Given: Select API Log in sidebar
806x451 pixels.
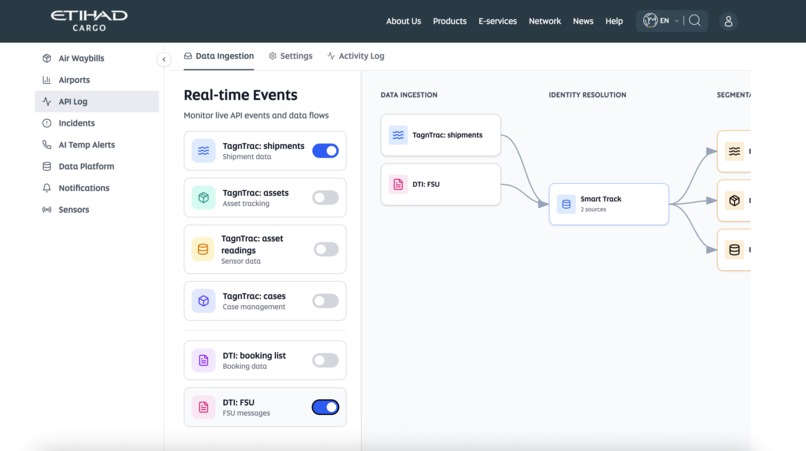Looking at the screenshot, I should tap(97, 101).
